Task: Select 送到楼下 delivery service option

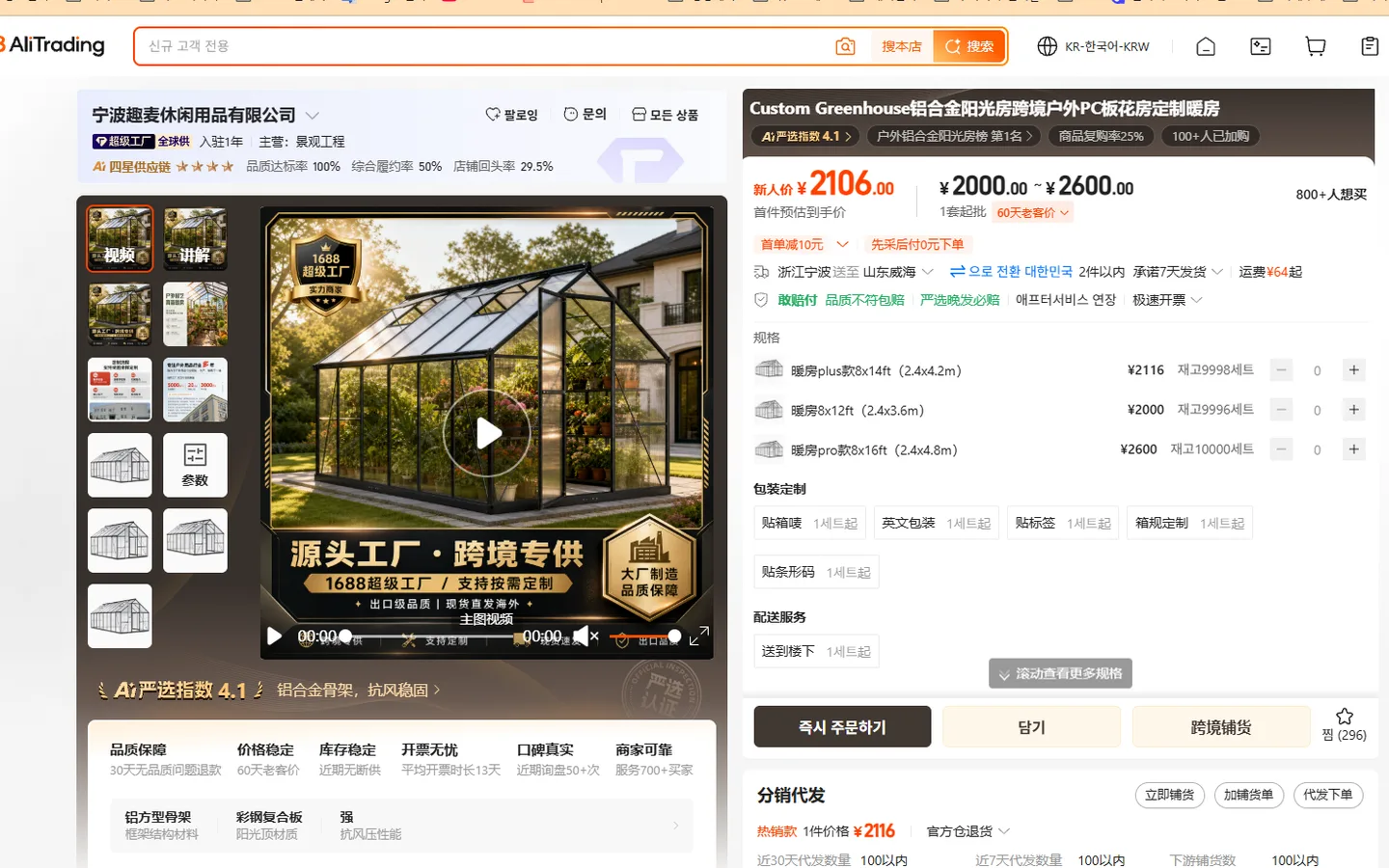Action: [x=816, y=651]
